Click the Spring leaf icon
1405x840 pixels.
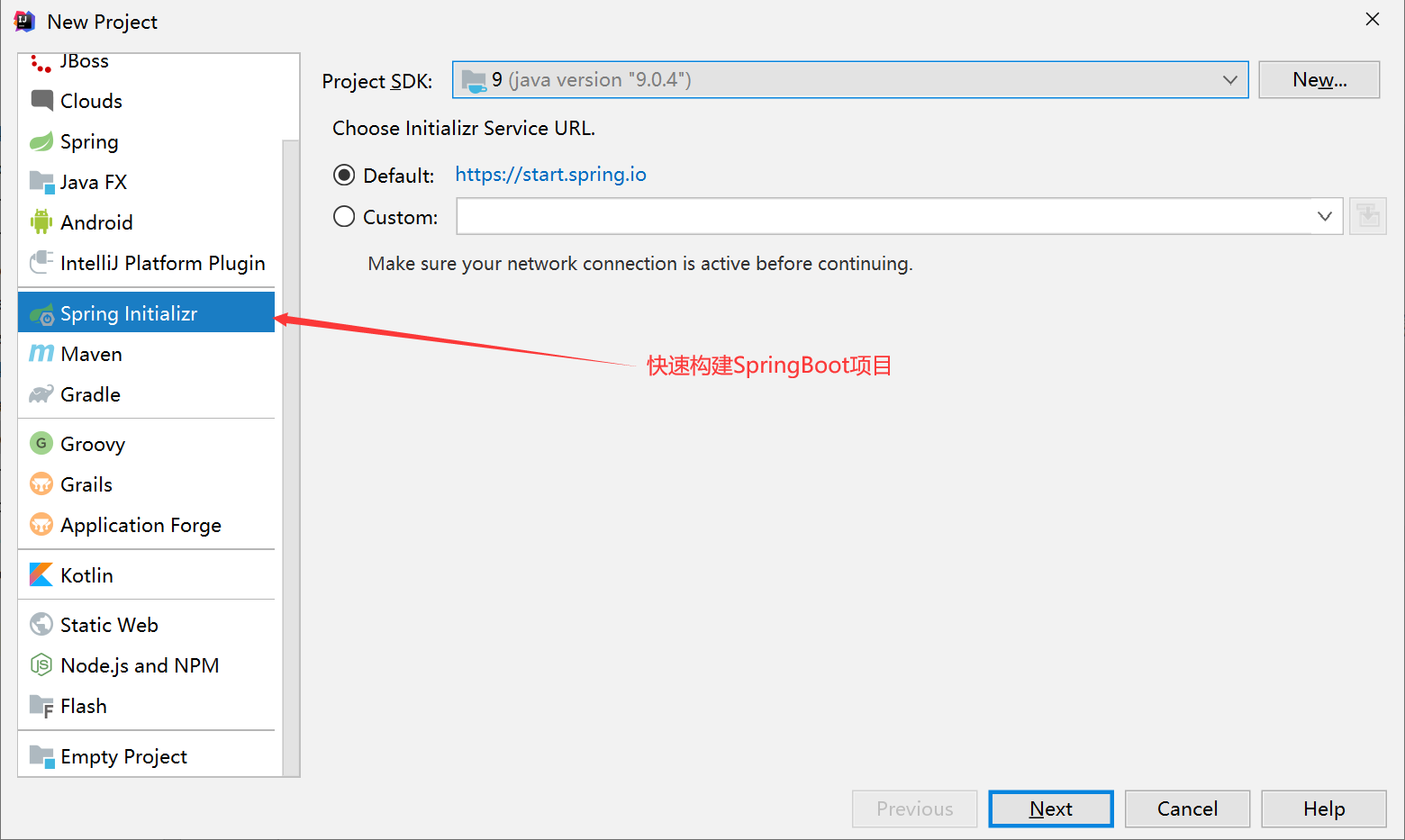pyautogui.click(x=41, y=141)
